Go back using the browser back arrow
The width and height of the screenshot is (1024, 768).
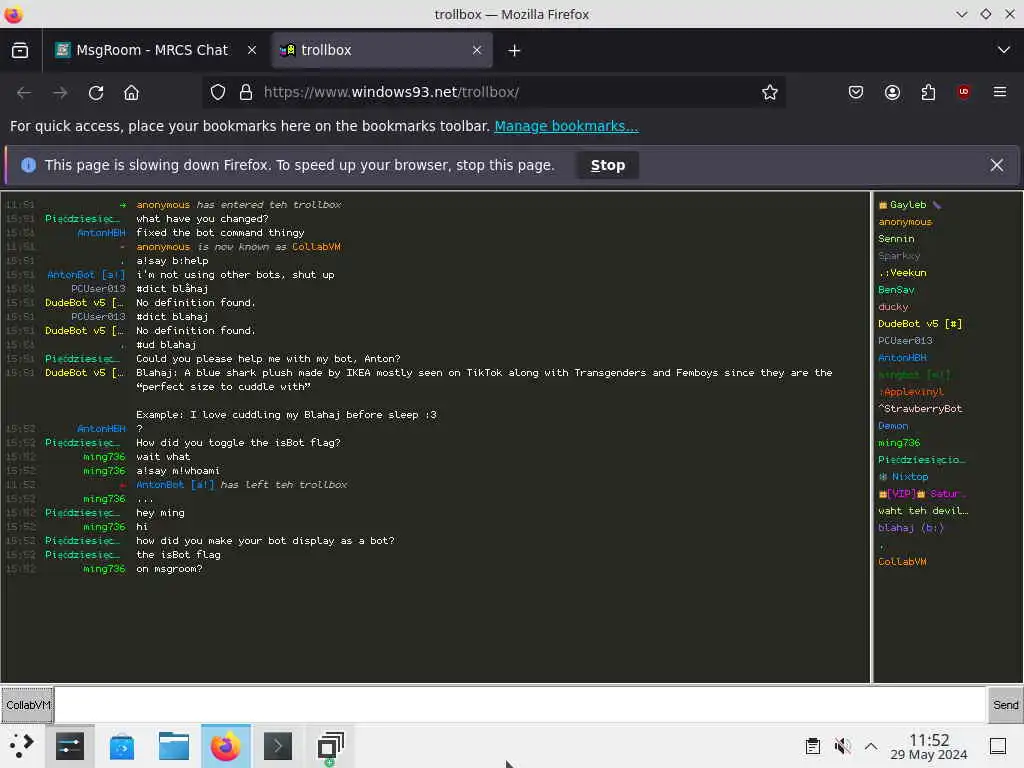pyautogui.click(x=24, y=93)
